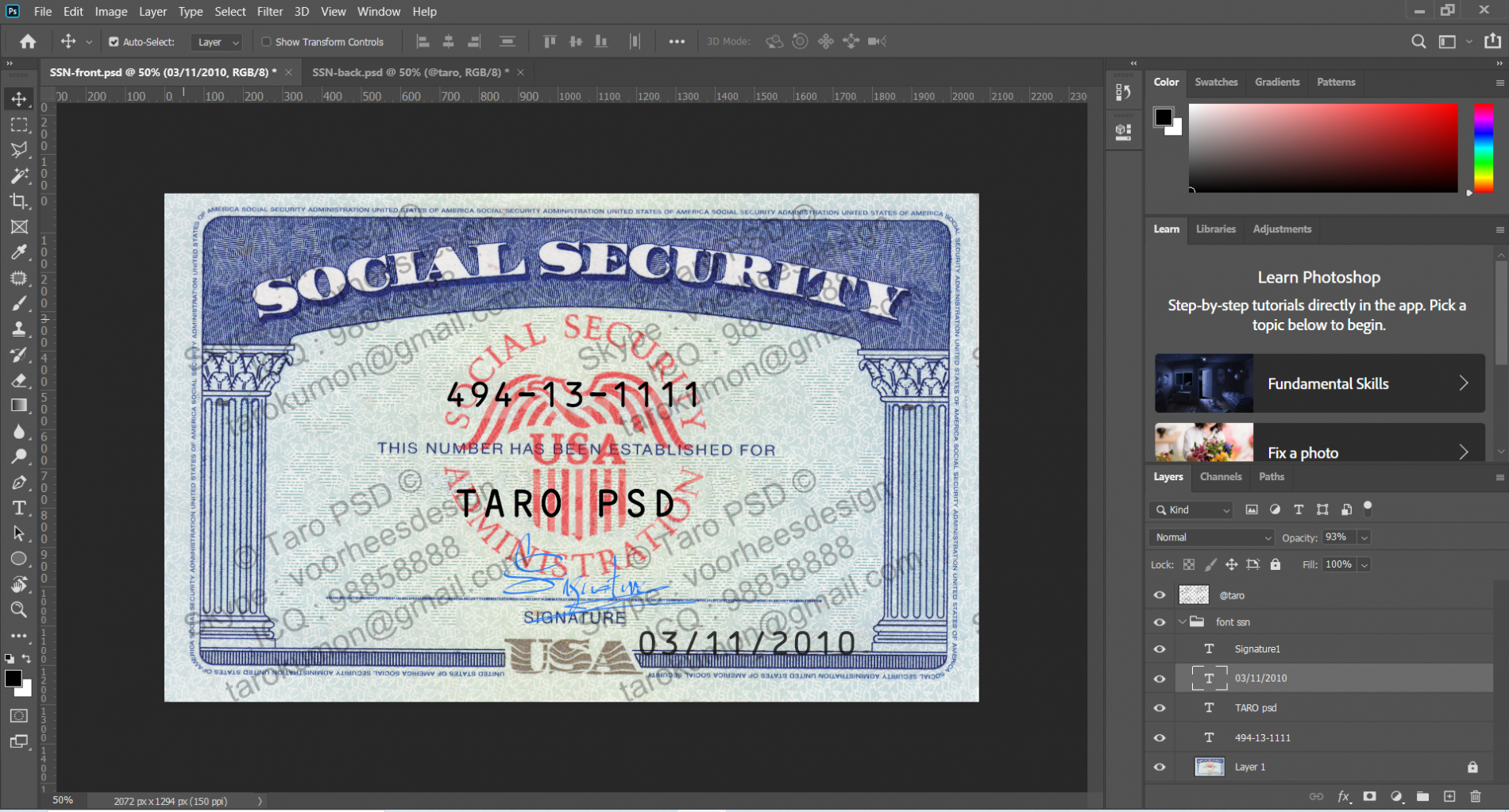Screen dimensions: 1509x812
Task: Select the Crop tool
Action: tap(19, 201)
